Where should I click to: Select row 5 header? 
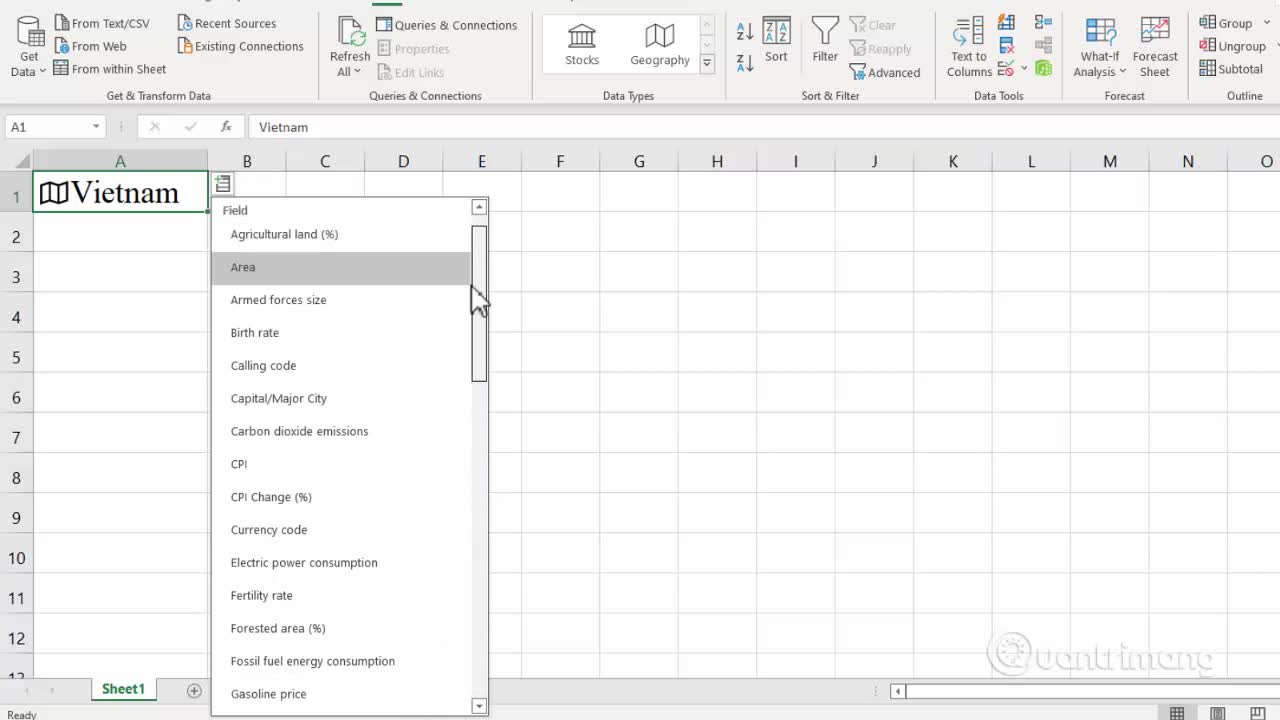(x=16, y=357)
